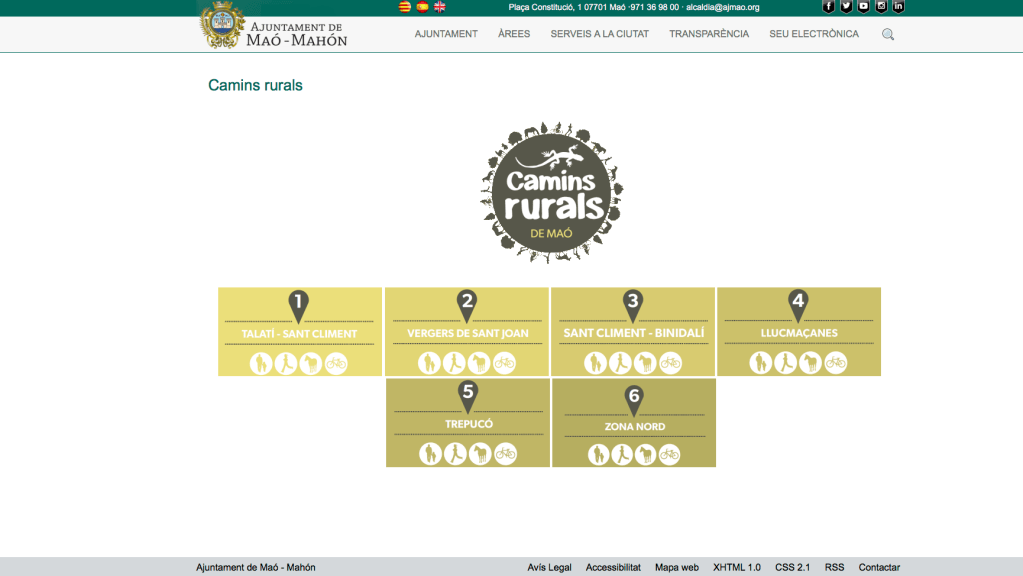Click the Facebook icon in header

pos(828,7)
